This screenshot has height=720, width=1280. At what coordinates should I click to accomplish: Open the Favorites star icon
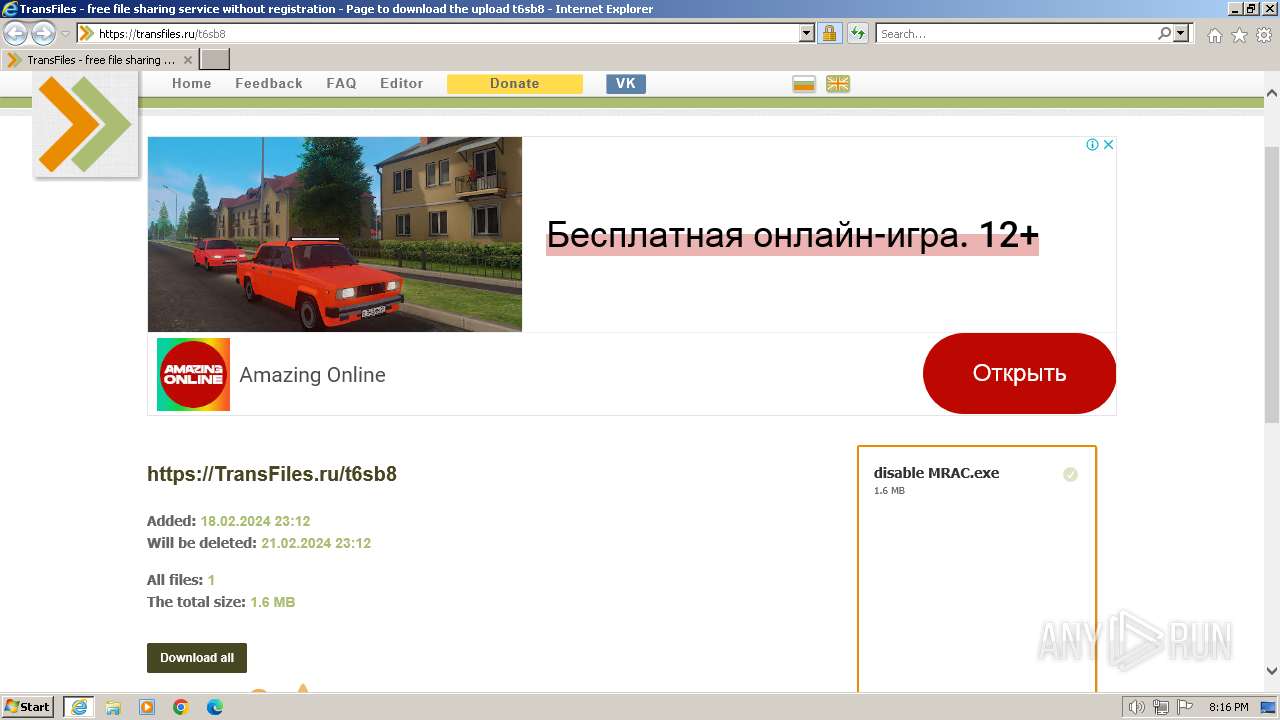[x=1239, y=35]
